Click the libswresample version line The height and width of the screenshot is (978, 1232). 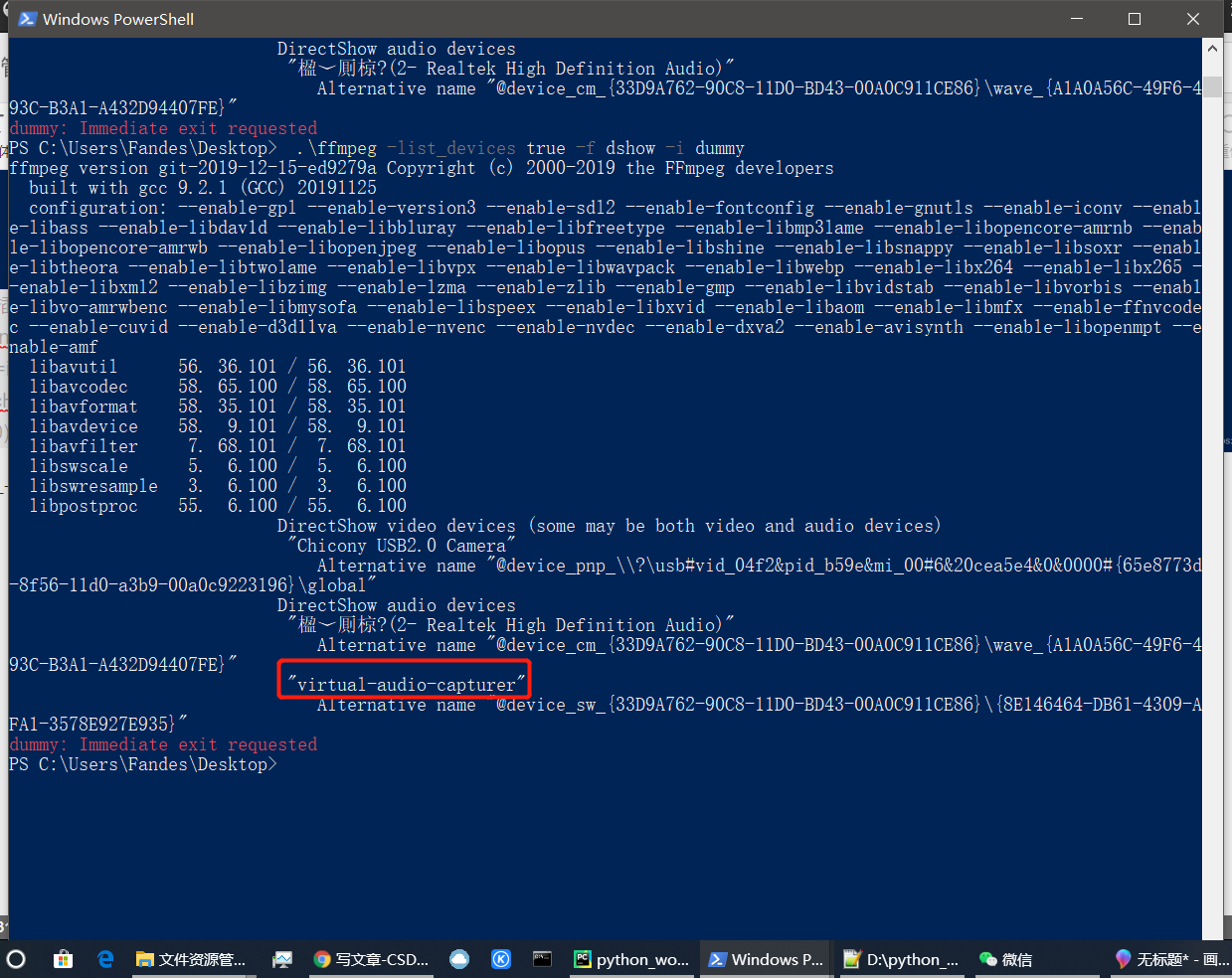pyautogui.click(x=218, y=486)
